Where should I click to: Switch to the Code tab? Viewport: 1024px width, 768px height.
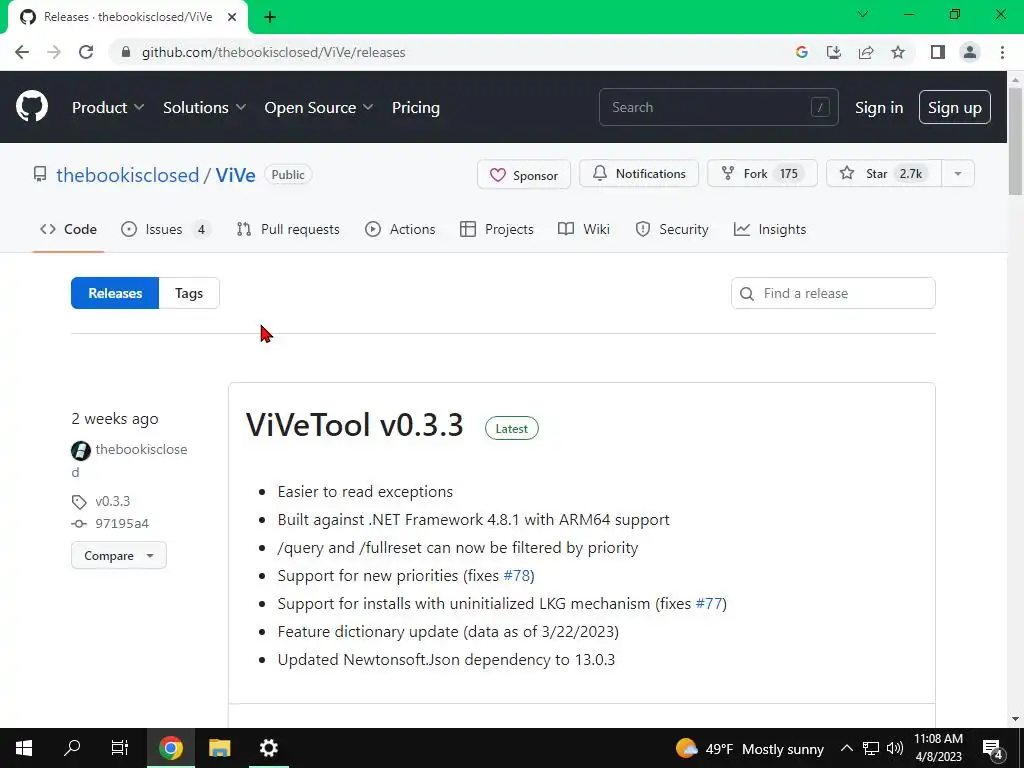69,229
